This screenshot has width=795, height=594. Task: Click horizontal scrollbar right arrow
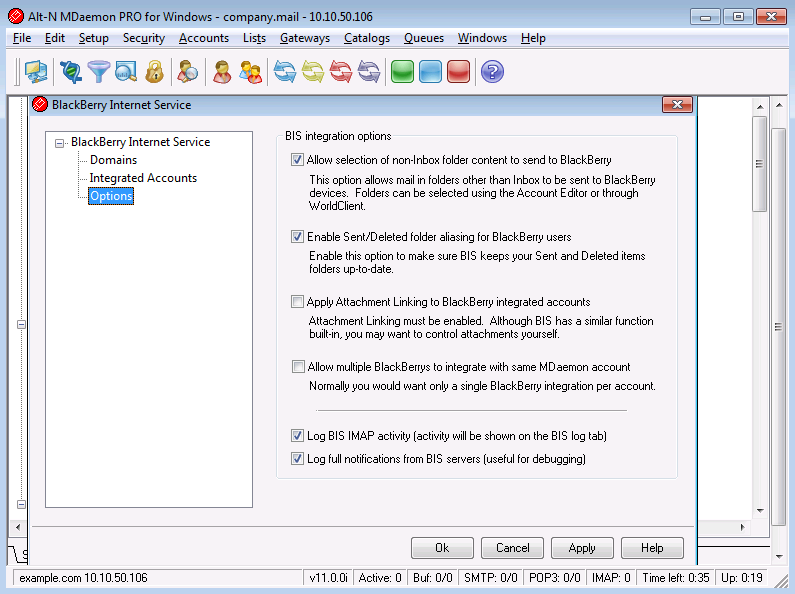(x=742, y=527)
